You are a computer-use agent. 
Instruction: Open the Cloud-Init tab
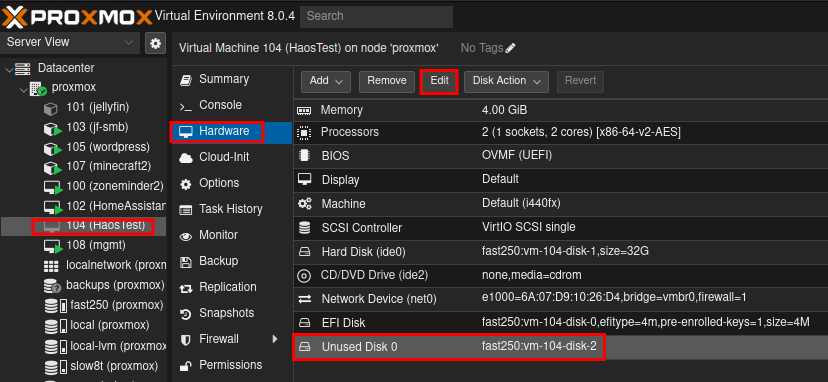click(x=231, y=157)
